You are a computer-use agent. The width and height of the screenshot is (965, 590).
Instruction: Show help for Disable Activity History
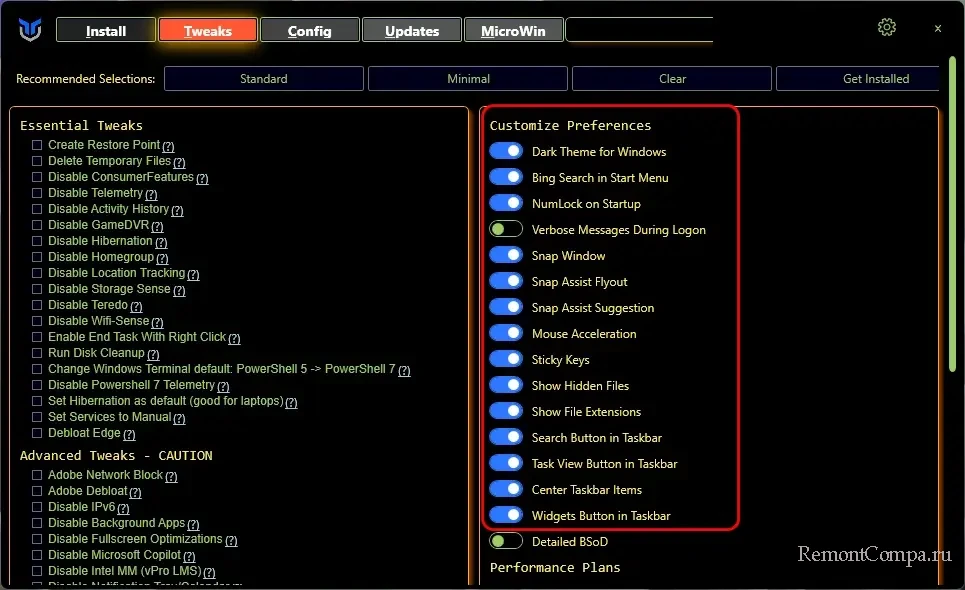tap(177, 210)
